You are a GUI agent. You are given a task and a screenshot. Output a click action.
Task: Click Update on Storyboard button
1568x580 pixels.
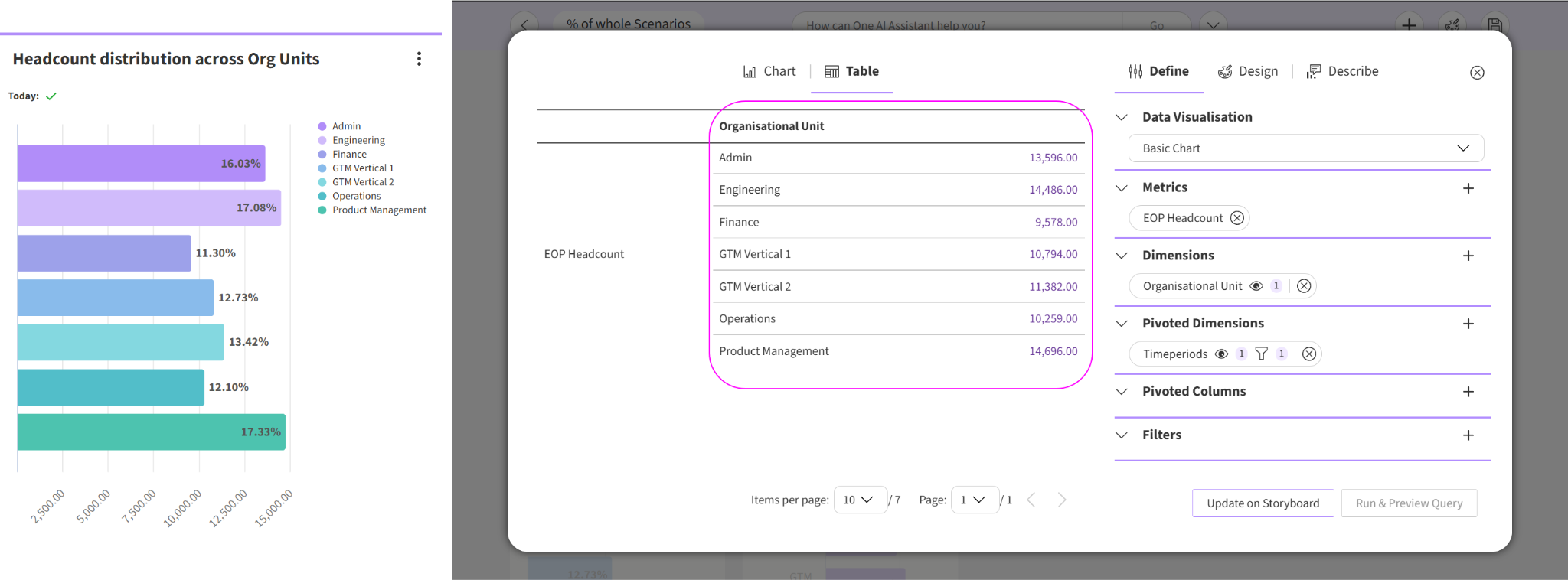tap(1263, 503)
